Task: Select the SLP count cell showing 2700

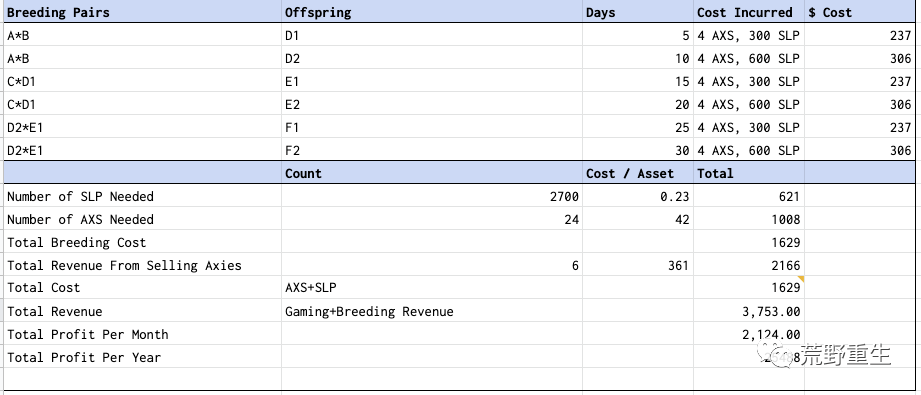Action: pyautogui.click(x=432, y=196)
